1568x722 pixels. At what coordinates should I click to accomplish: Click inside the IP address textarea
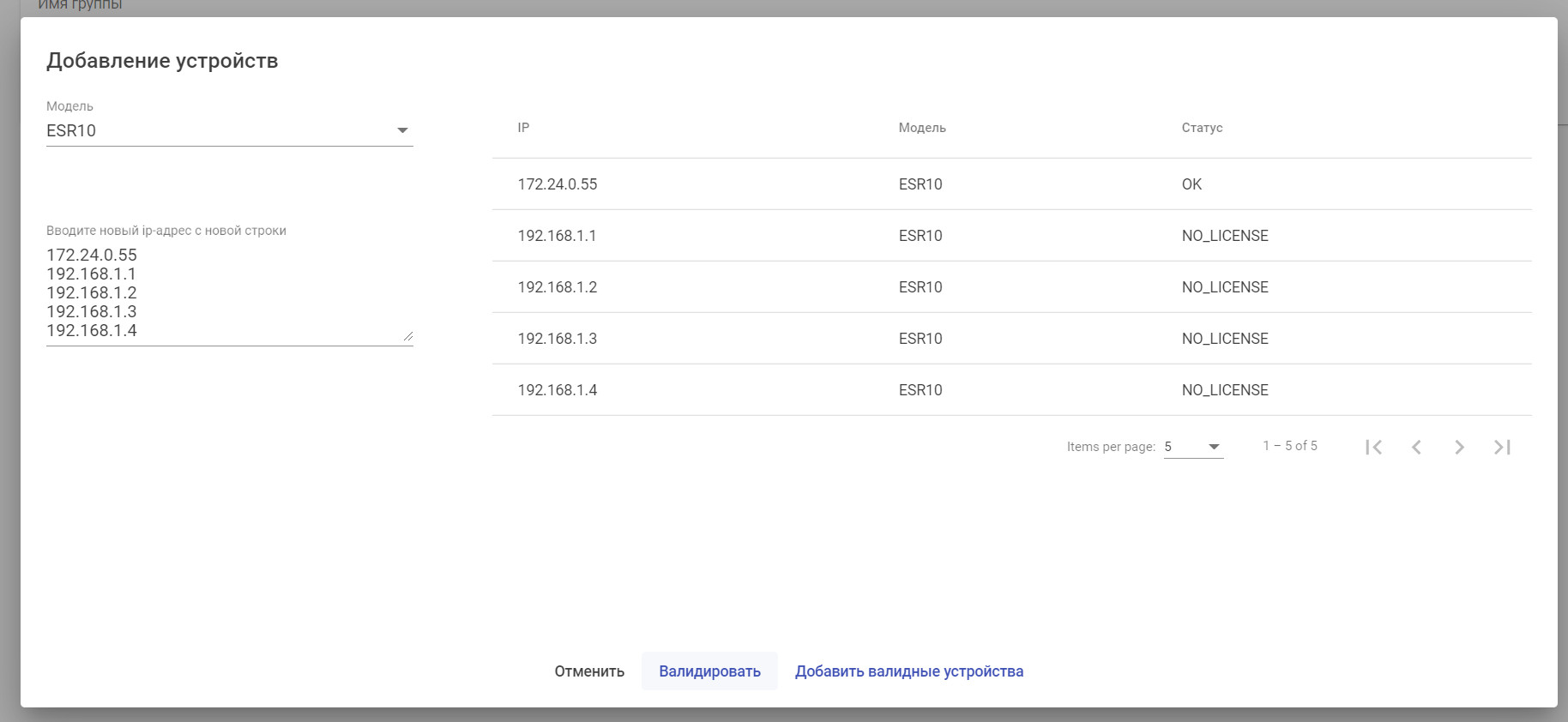229,292
